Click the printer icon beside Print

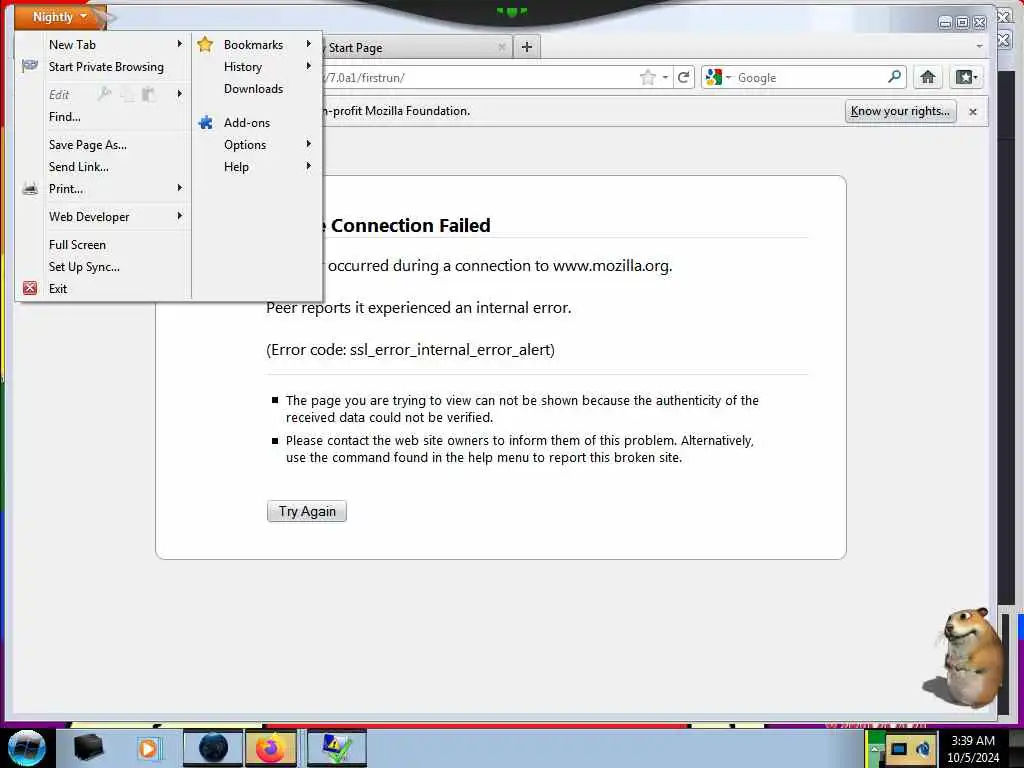30,189
